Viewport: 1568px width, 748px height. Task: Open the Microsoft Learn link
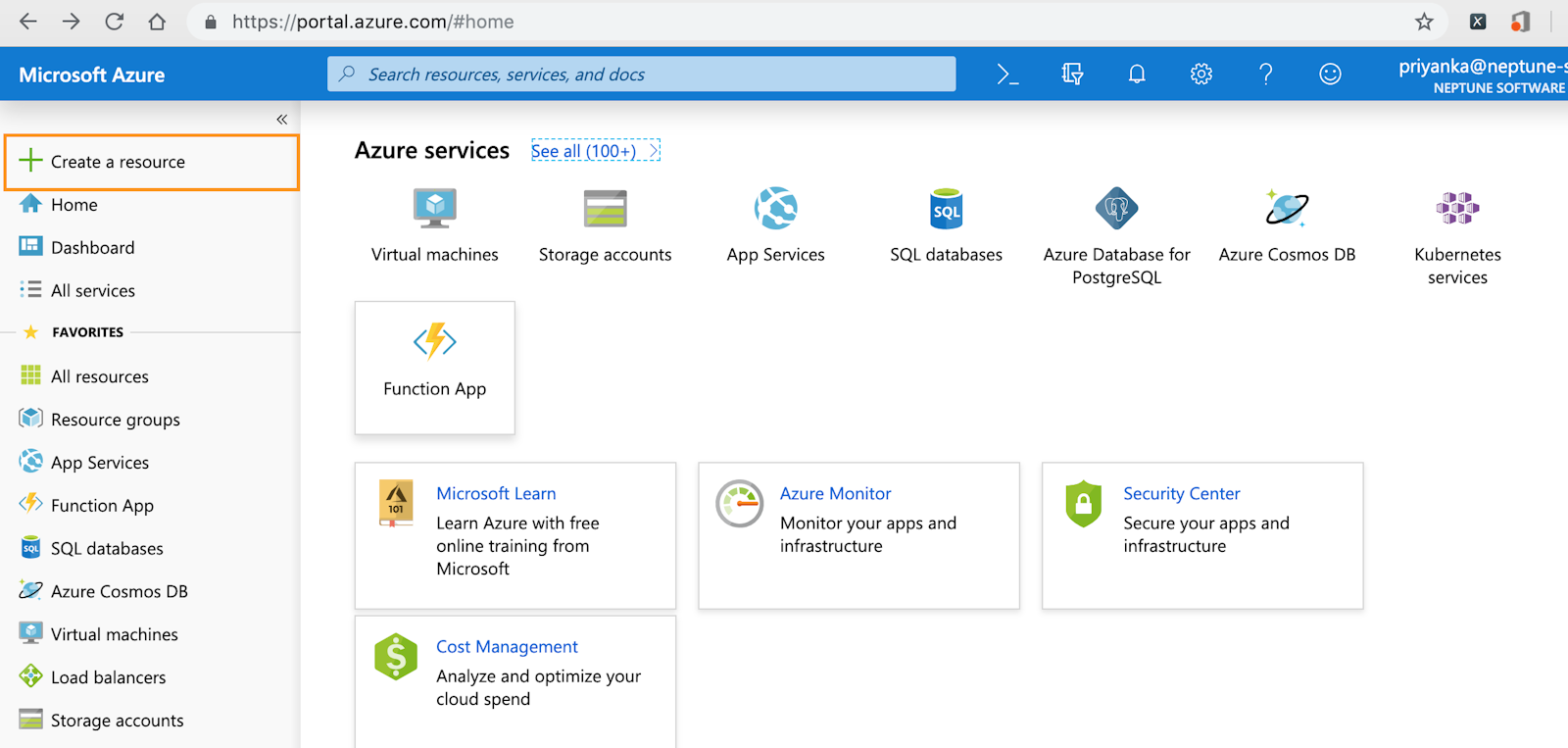(x=496, y=494)
